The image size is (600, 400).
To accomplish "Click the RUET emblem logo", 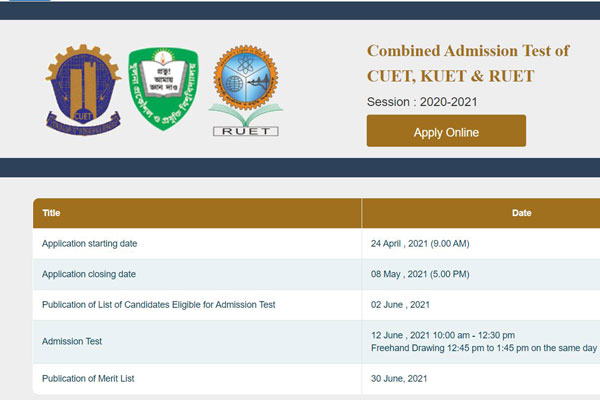I will (246, 91).
